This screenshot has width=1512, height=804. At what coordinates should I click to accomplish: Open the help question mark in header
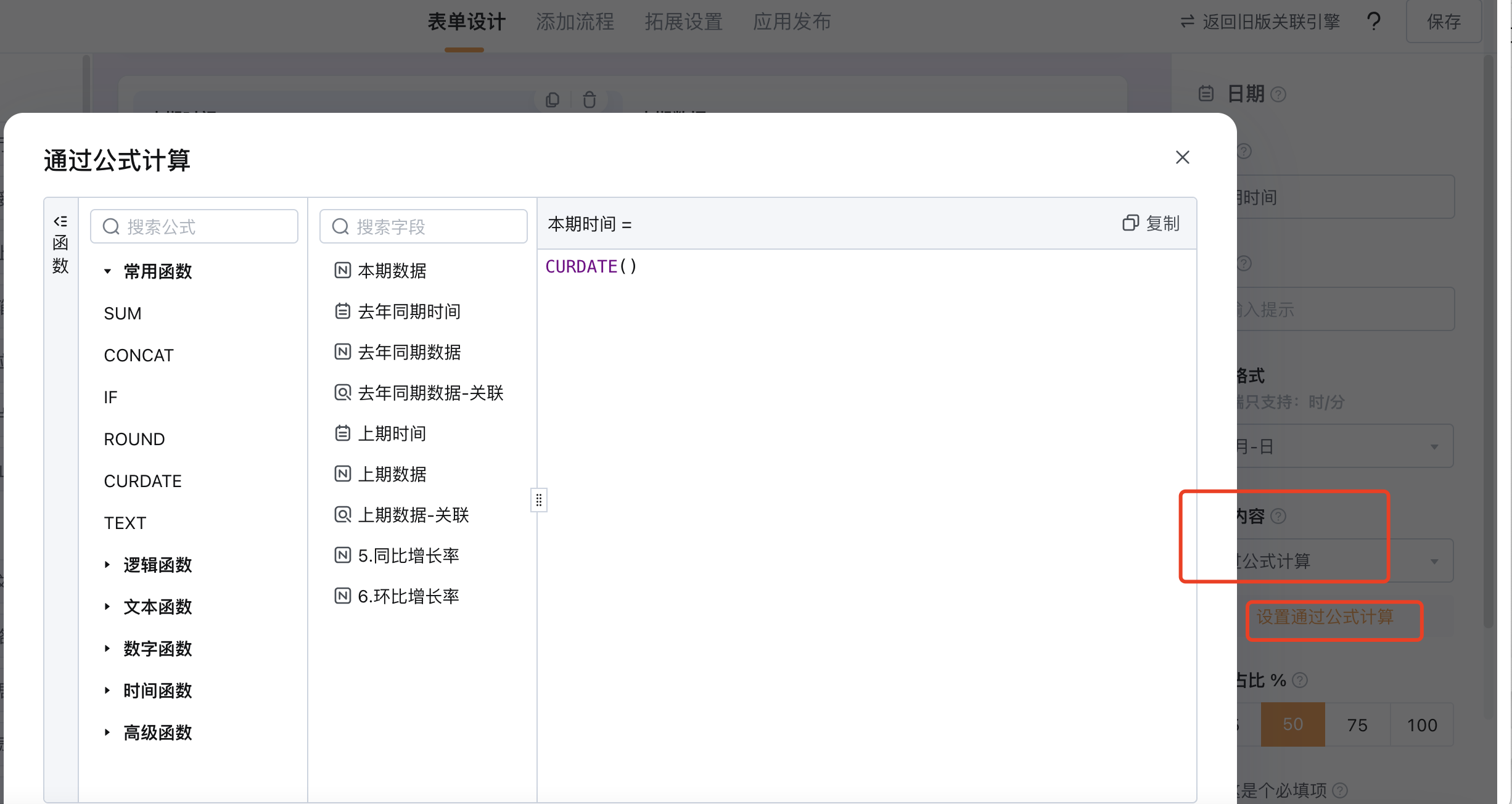tap(1373, 22)
